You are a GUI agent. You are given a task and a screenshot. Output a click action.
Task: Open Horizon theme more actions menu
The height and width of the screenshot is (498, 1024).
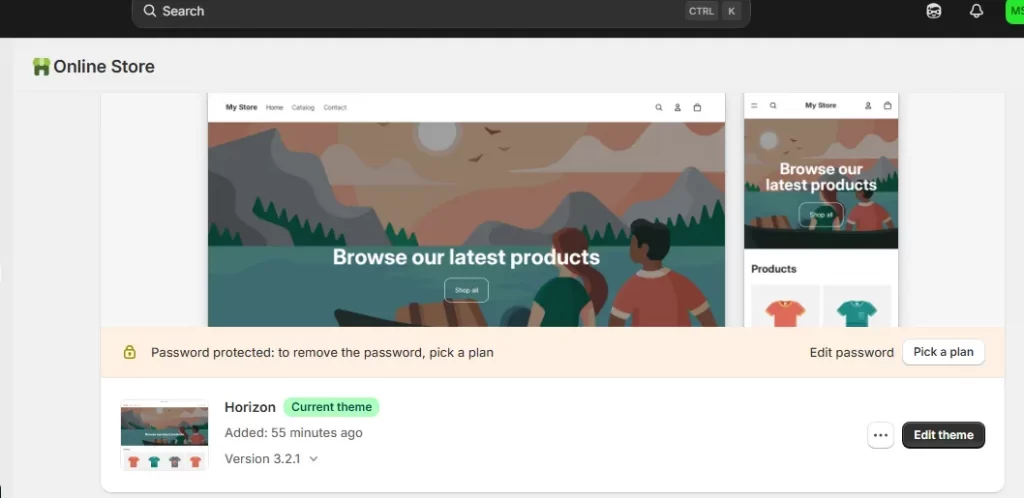tap(880, 435)
